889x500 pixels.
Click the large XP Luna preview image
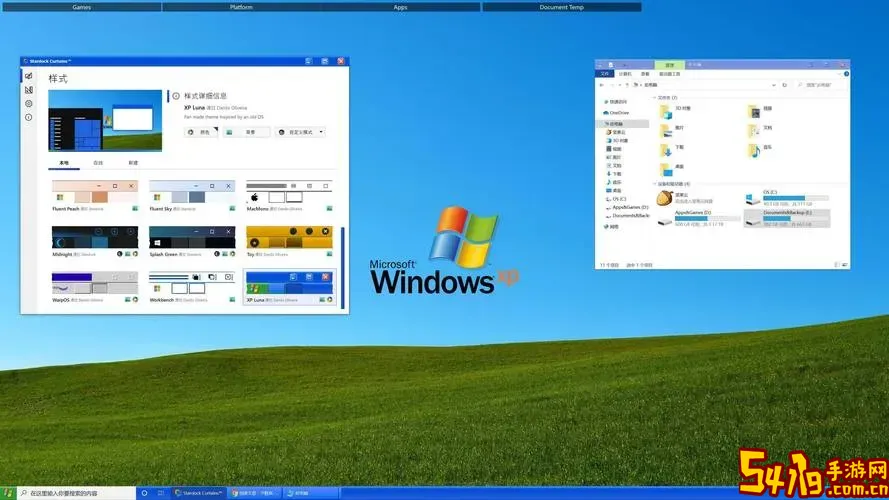click(x=105, y=120)
